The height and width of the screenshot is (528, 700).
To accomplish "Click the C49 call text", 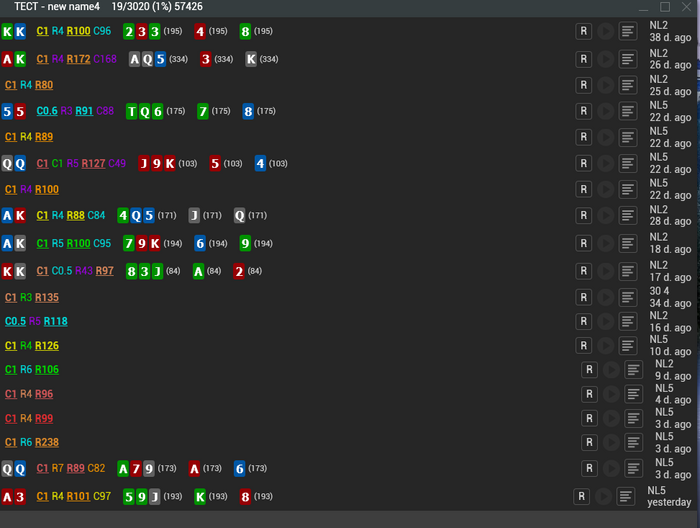I will [117, 163].
